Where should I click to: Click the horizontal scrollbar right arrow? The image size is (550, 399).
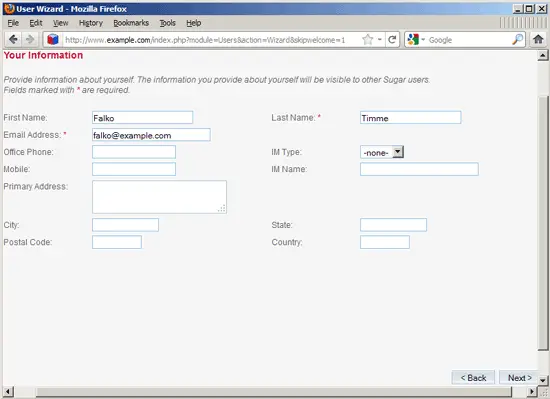coord(532,391)
